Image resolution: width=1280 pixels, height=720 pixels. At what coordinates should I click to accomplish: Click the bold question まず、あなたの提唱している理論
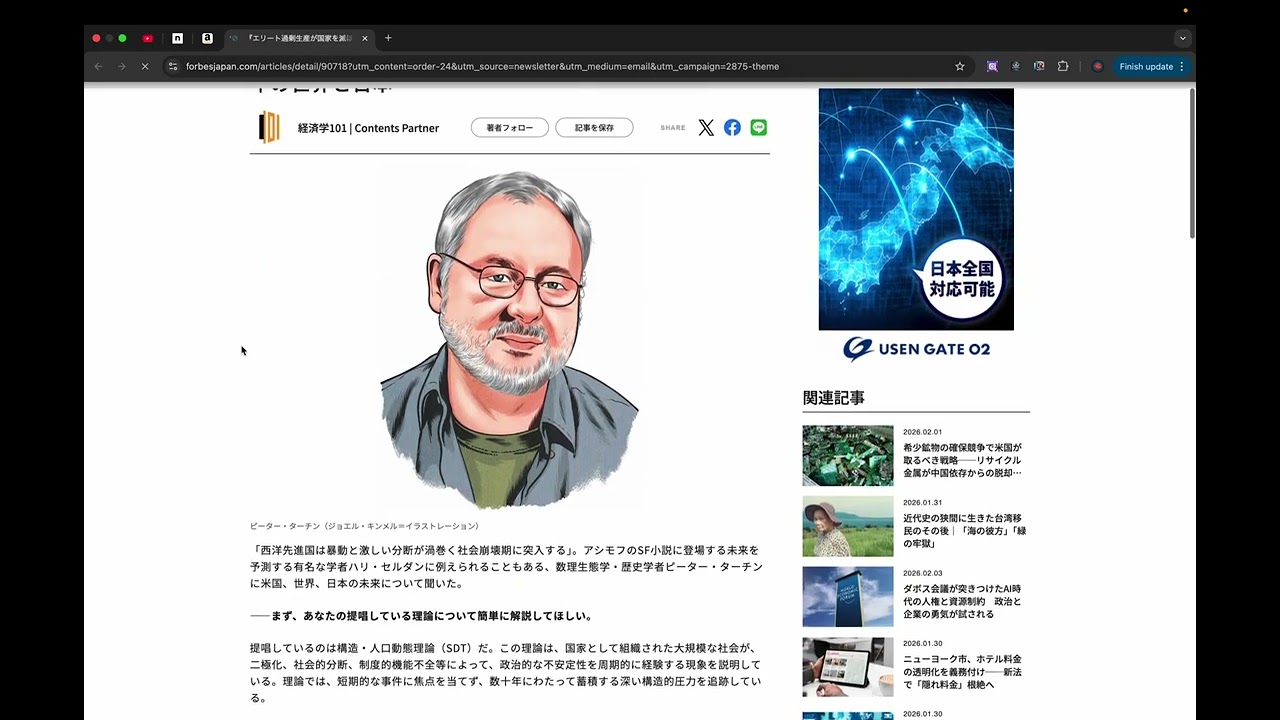click(x=421, y=616)
